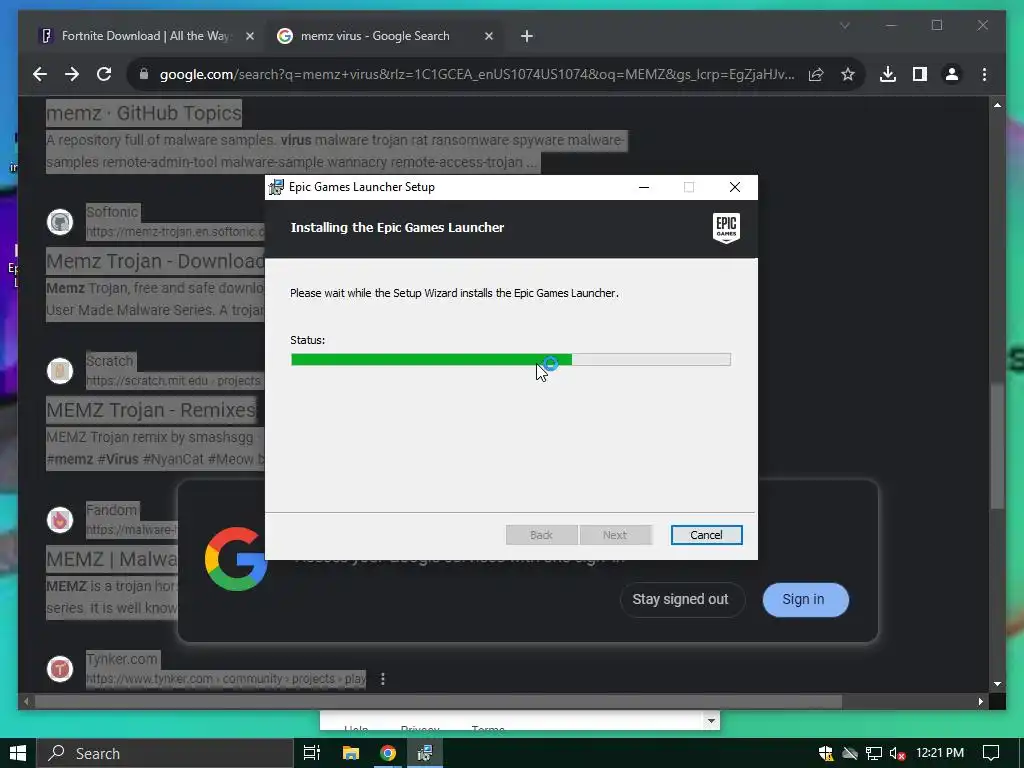Open memz GitHub Topics result
1024x768 pixels.
[144, 113]
